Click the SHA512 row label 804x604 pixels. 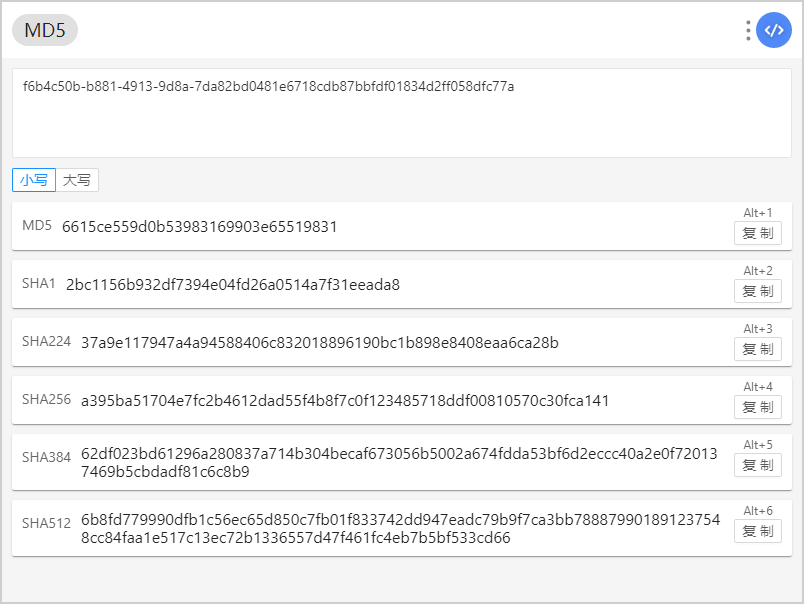pos(46,523)
